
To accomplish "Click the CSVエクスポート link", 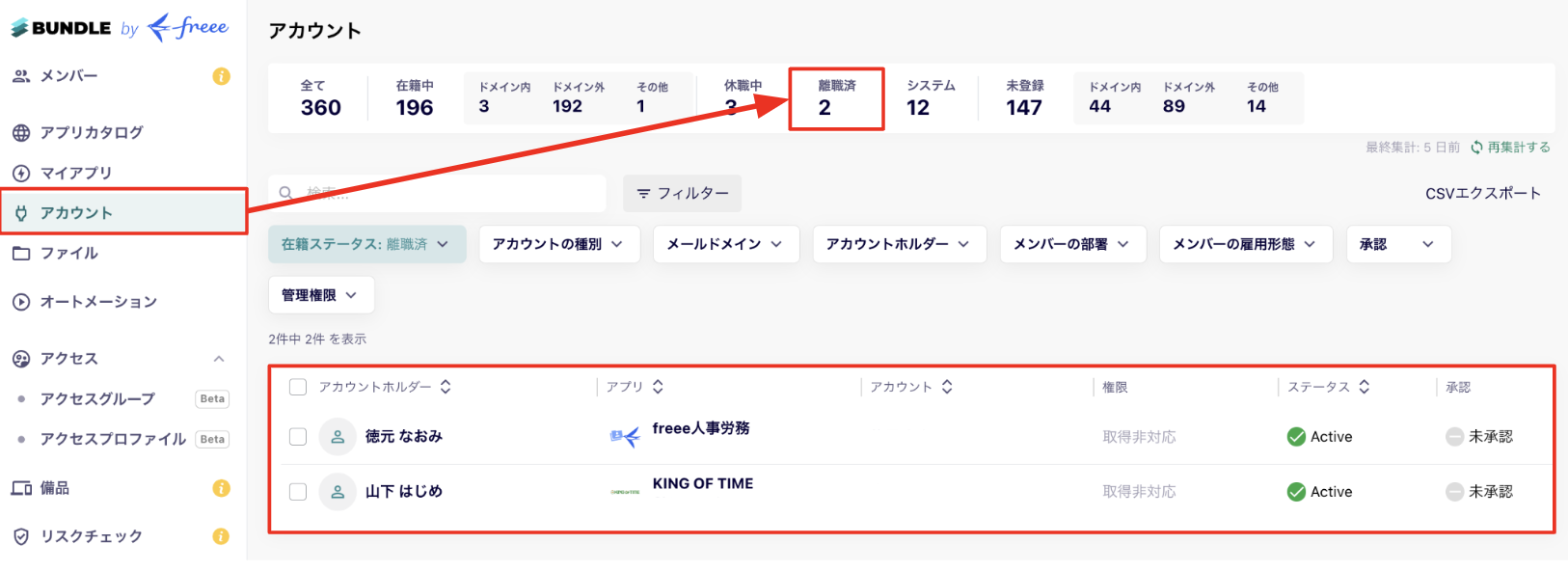I will [x=1483, y=194].
